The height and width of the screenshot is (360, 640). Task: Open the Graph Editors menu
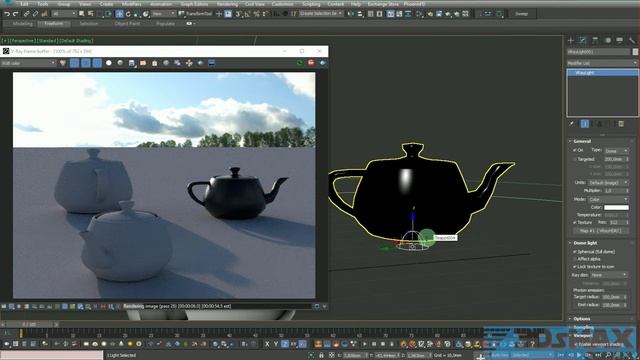pos(194,4)
